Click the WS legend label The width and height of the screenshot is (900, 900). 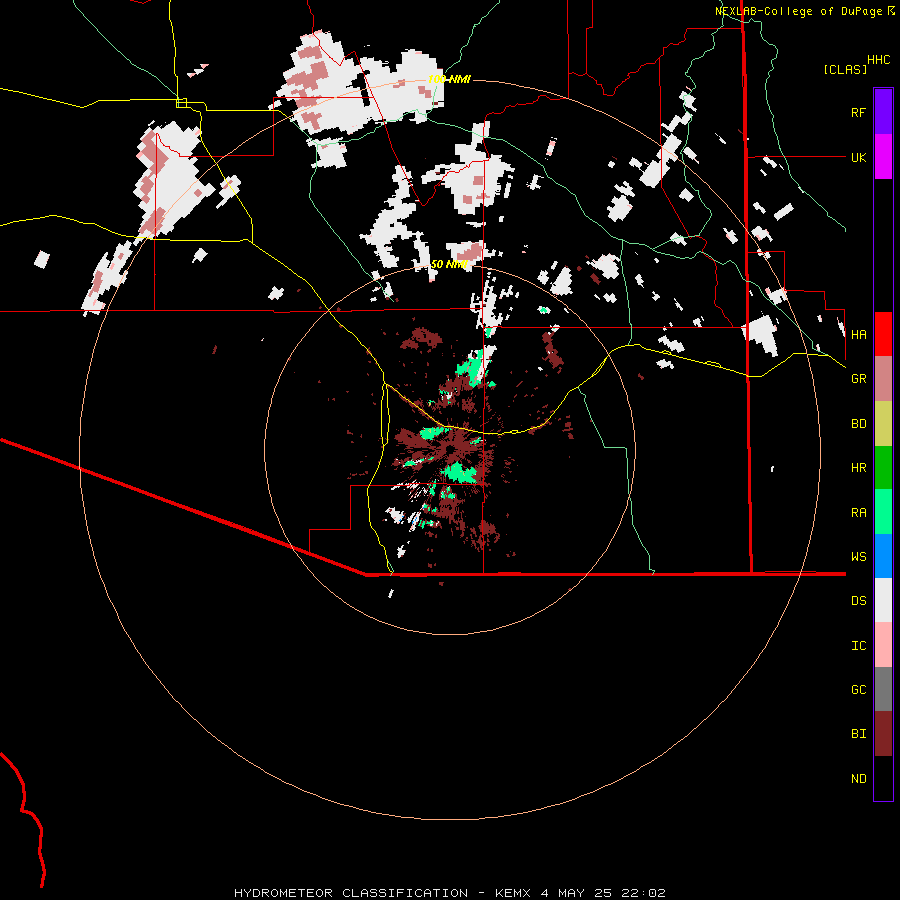pos(858,557)
